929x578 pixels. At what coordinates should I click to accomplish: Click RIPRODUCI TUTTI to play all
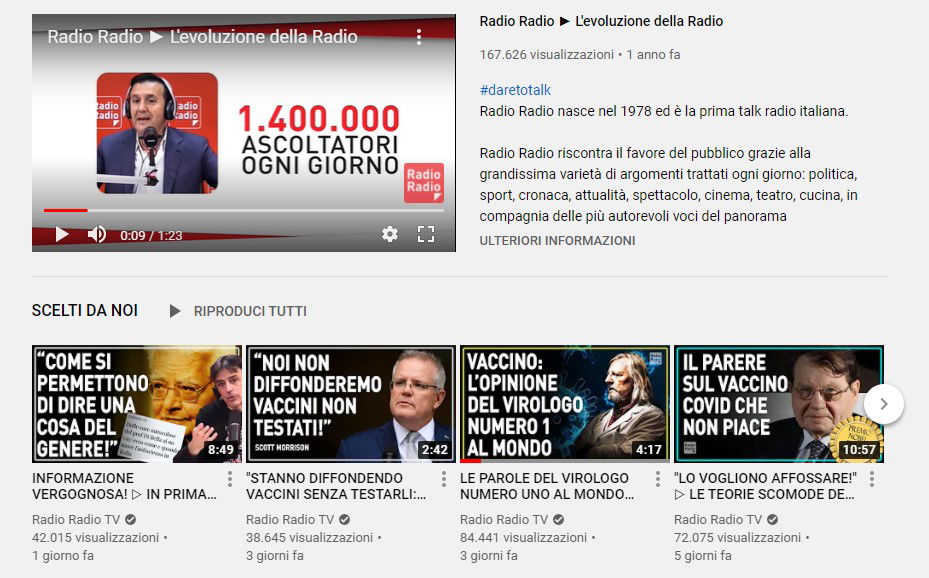tap(249, 311)
